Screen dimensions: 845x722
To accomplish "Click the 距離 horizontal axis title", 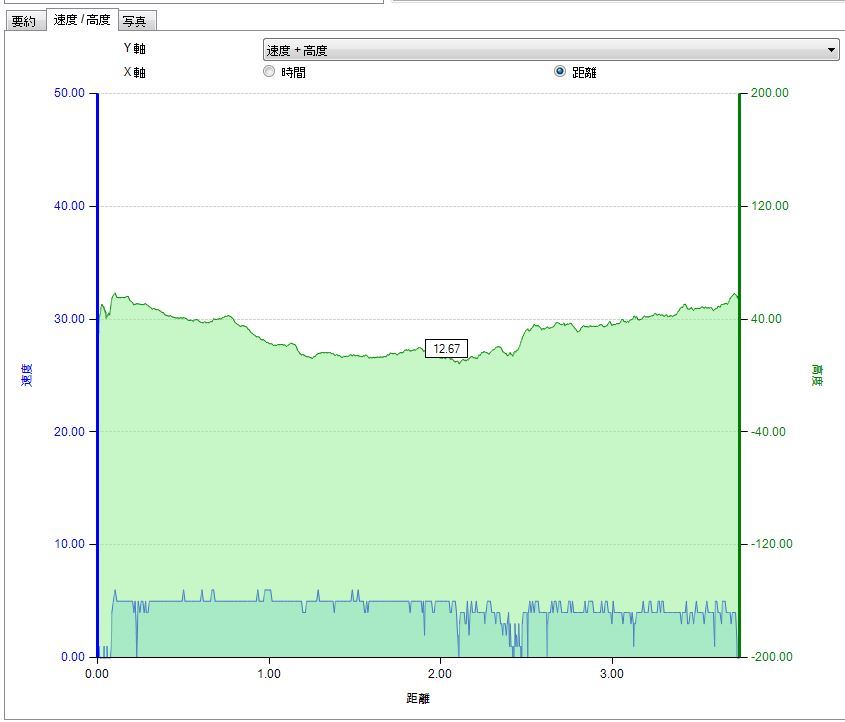I will pyautogui.click(x=418, y=698).
